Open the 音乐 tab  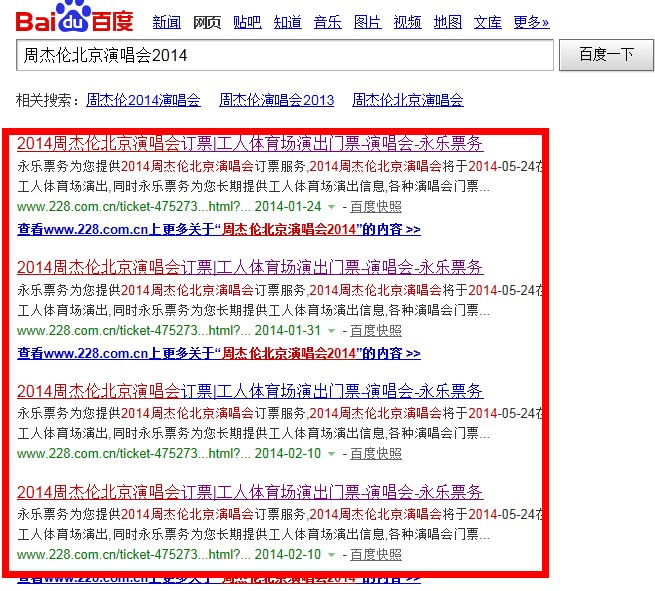pos(328,22)
